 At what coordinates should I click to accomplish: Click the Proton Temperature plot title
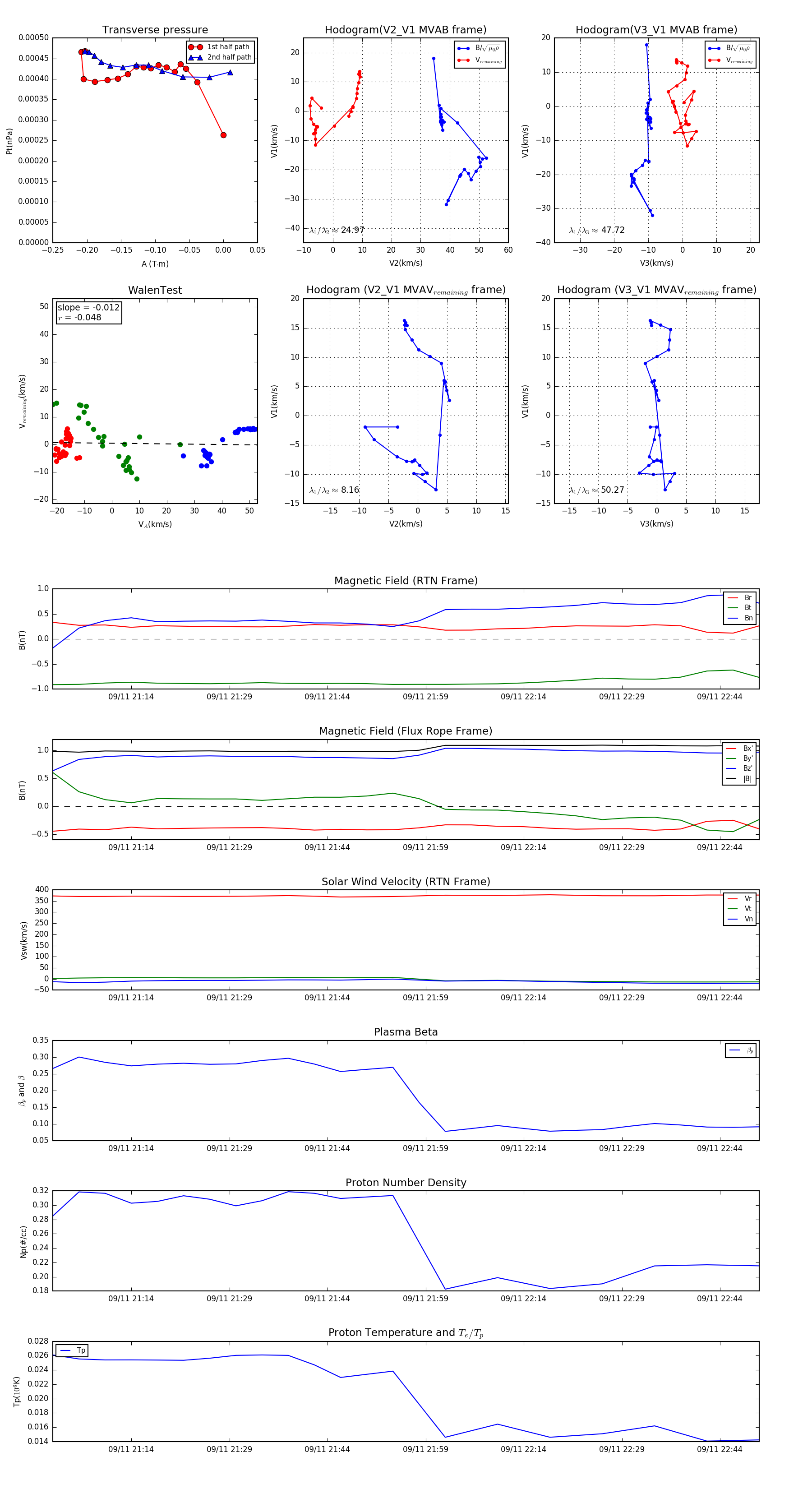(406, 1333)
